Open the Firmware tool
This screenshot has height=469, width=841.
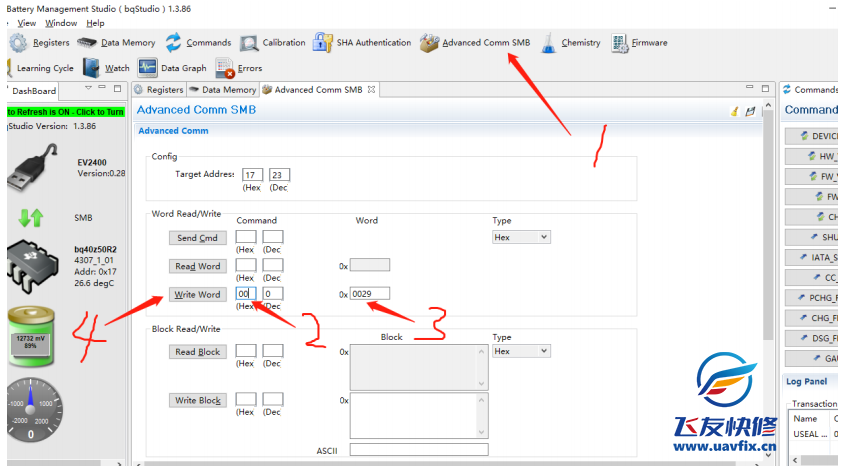point(639,43)
